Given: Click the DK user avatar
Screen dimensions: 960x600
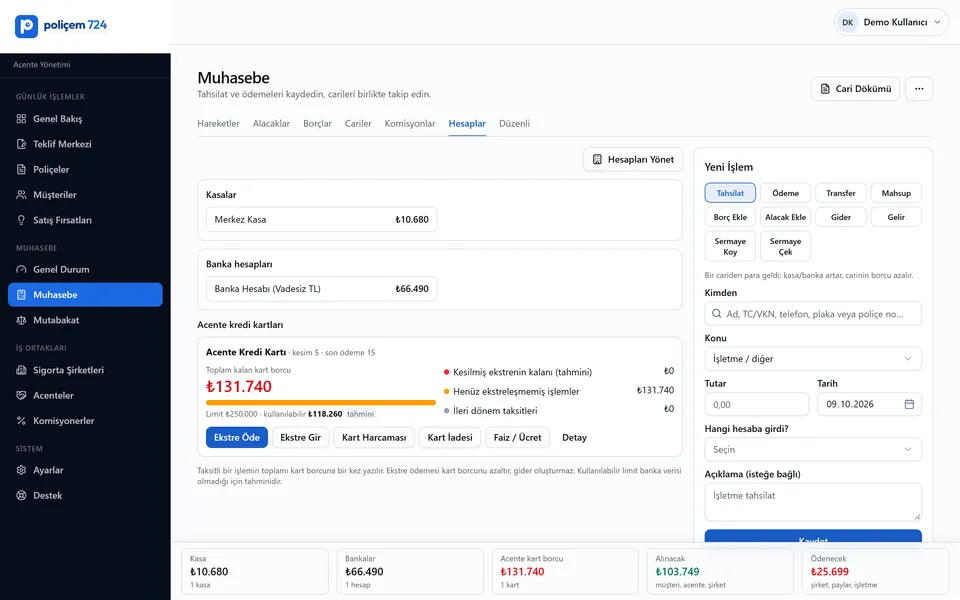Looking at the screenshot, I should pyautogui.click(x=847, y=23).
